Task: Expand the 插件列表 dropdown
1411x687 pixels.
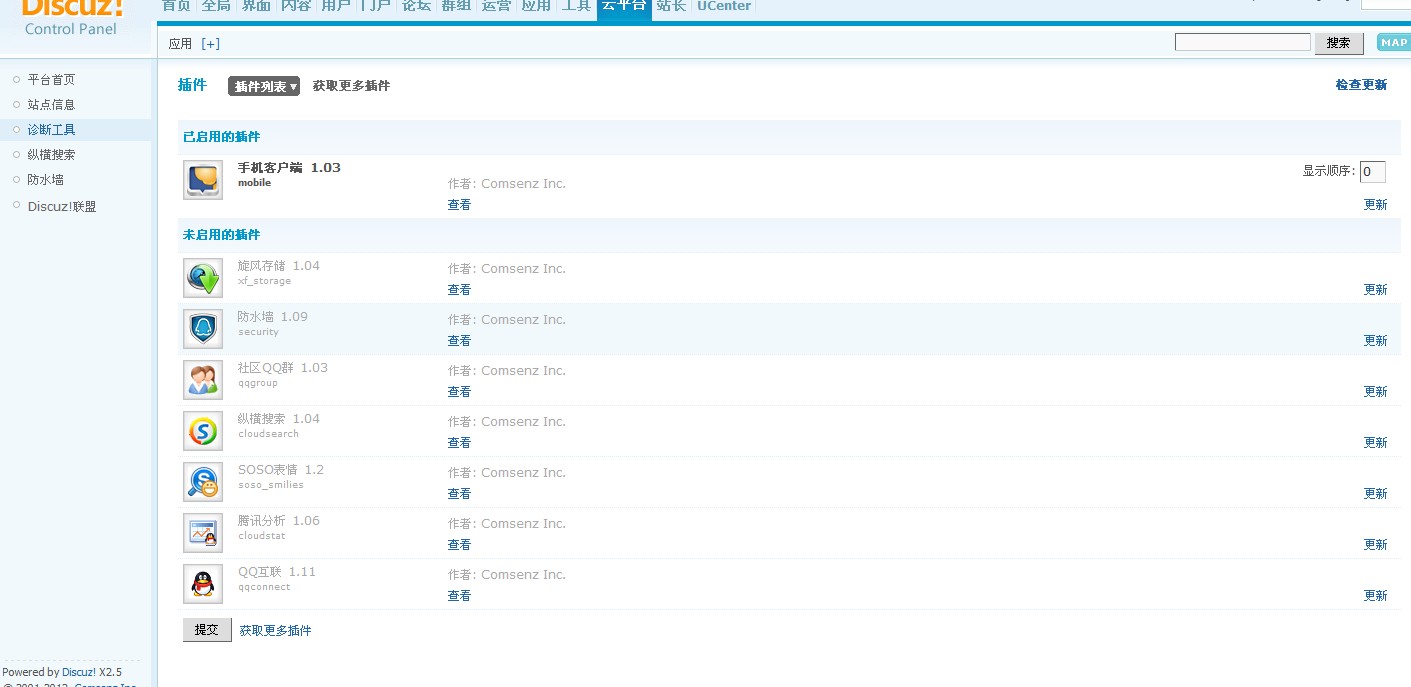Action: (x=264, y=87)
